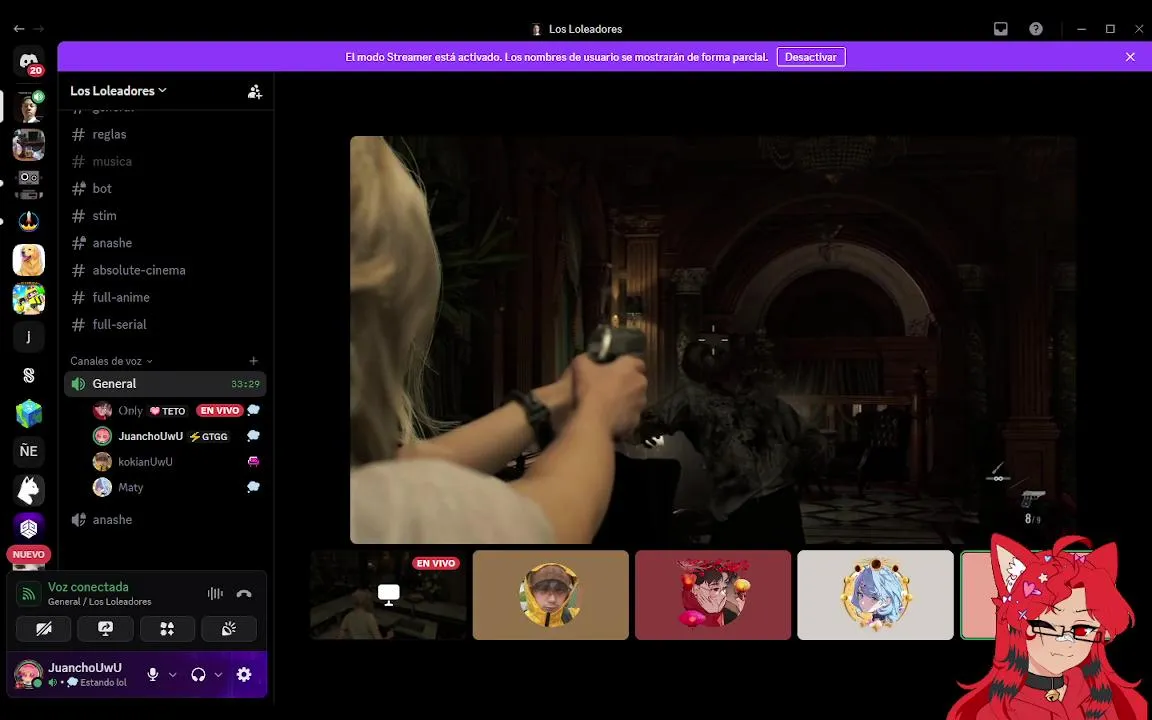
Task: Disconnect from voice with hang-up icon
Action: tap(244, 594)
